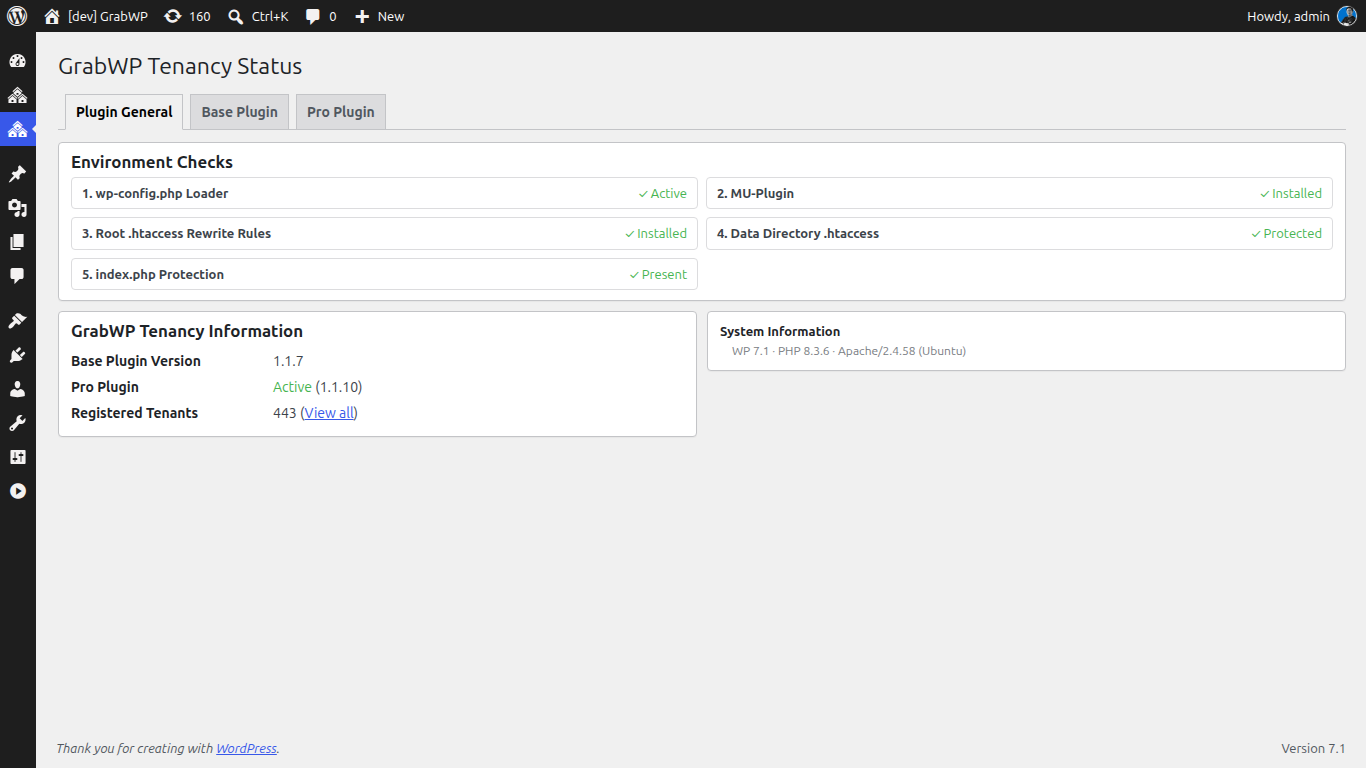Select the MU-Plugin check label
Viewport: 1366px width, 768px height.
(755, 194)
